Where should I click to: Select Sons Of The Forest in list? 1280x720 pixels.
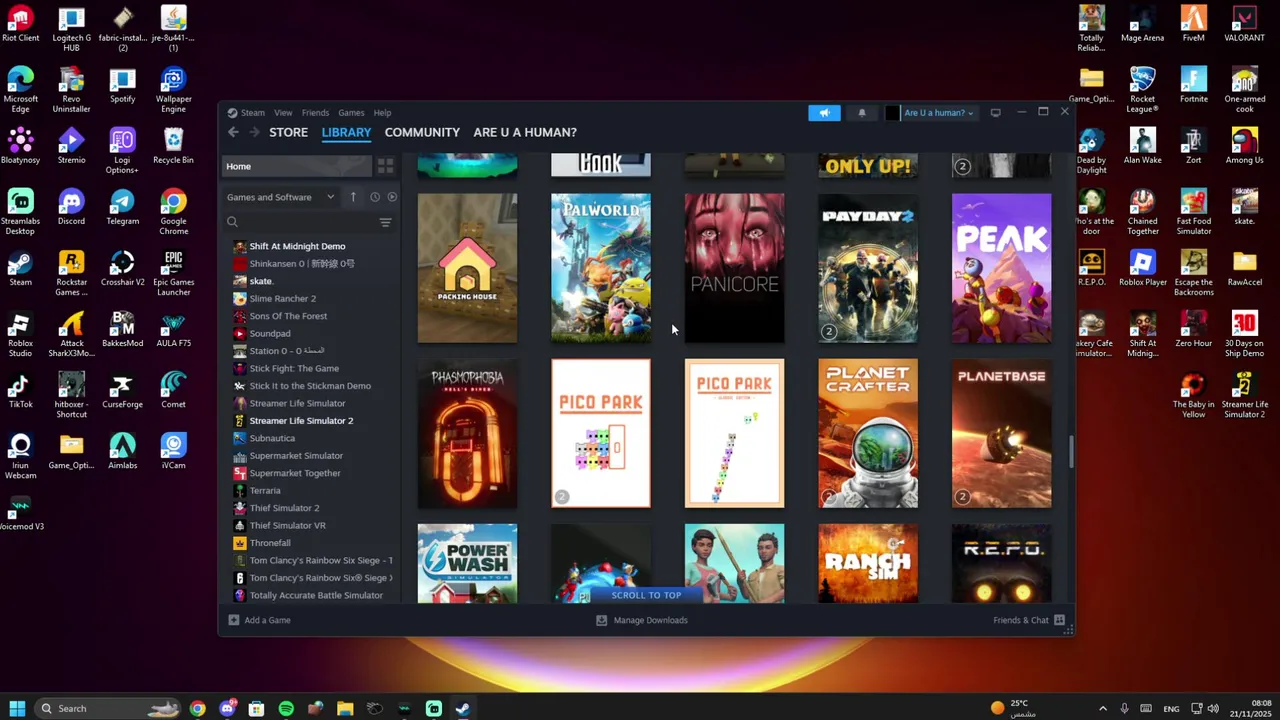click(288, 316)
